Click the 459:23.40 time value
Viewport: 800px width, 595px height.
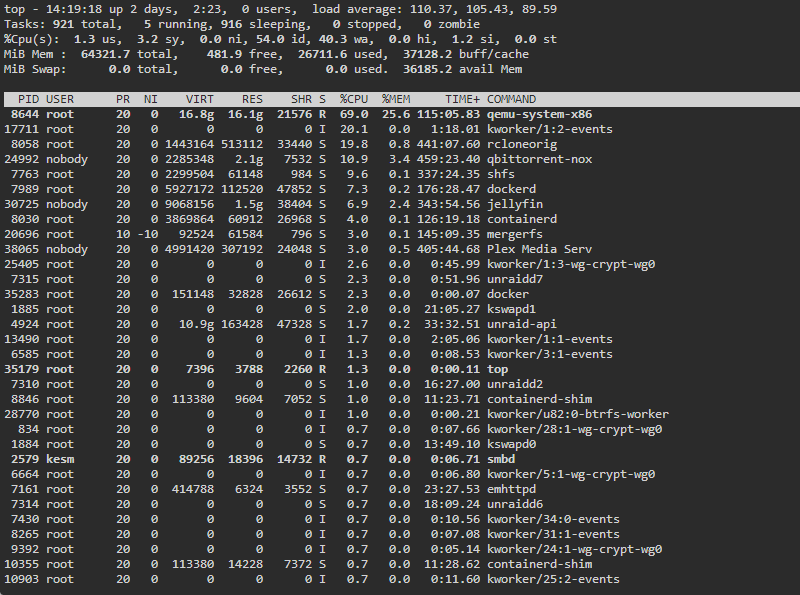[x=448, y=159]
